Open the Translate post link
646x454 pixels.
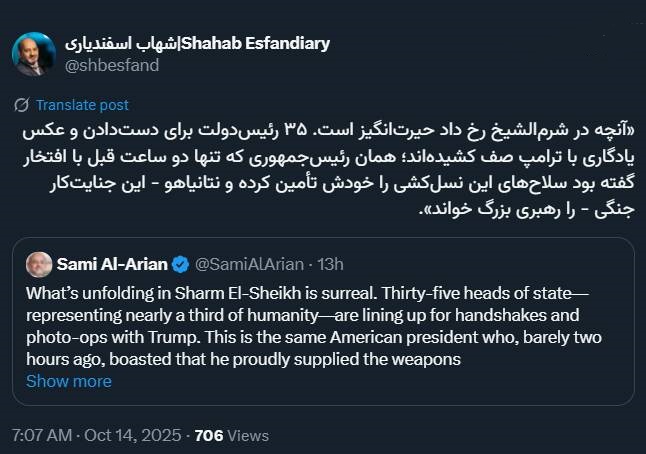pyautogui.click(x=81, y=105)
